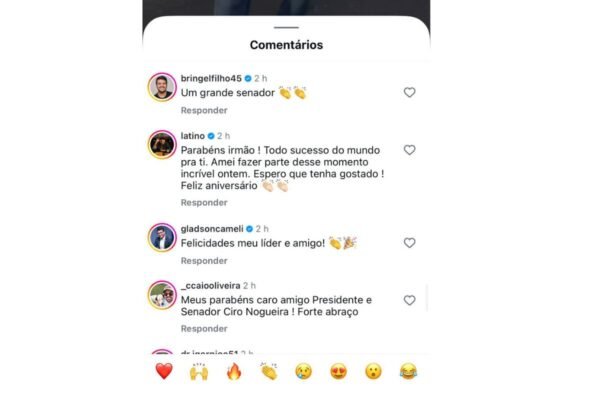The width and height of the screenshot is (600, 400).
Task: Choose the clapping hands emoji reaction
Action: click(x=269, y=371)
